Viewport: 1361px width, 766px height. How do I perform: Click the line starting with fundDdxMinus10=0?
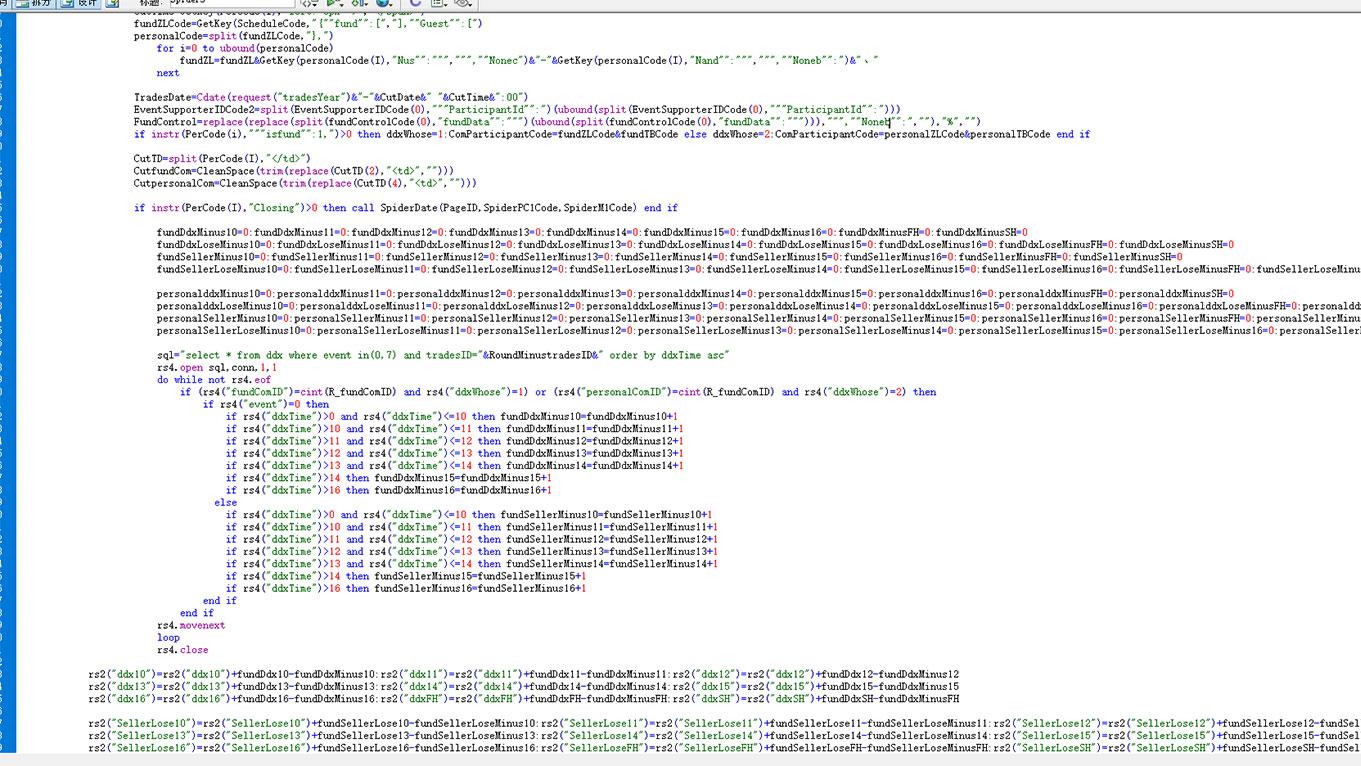[592, 233]
